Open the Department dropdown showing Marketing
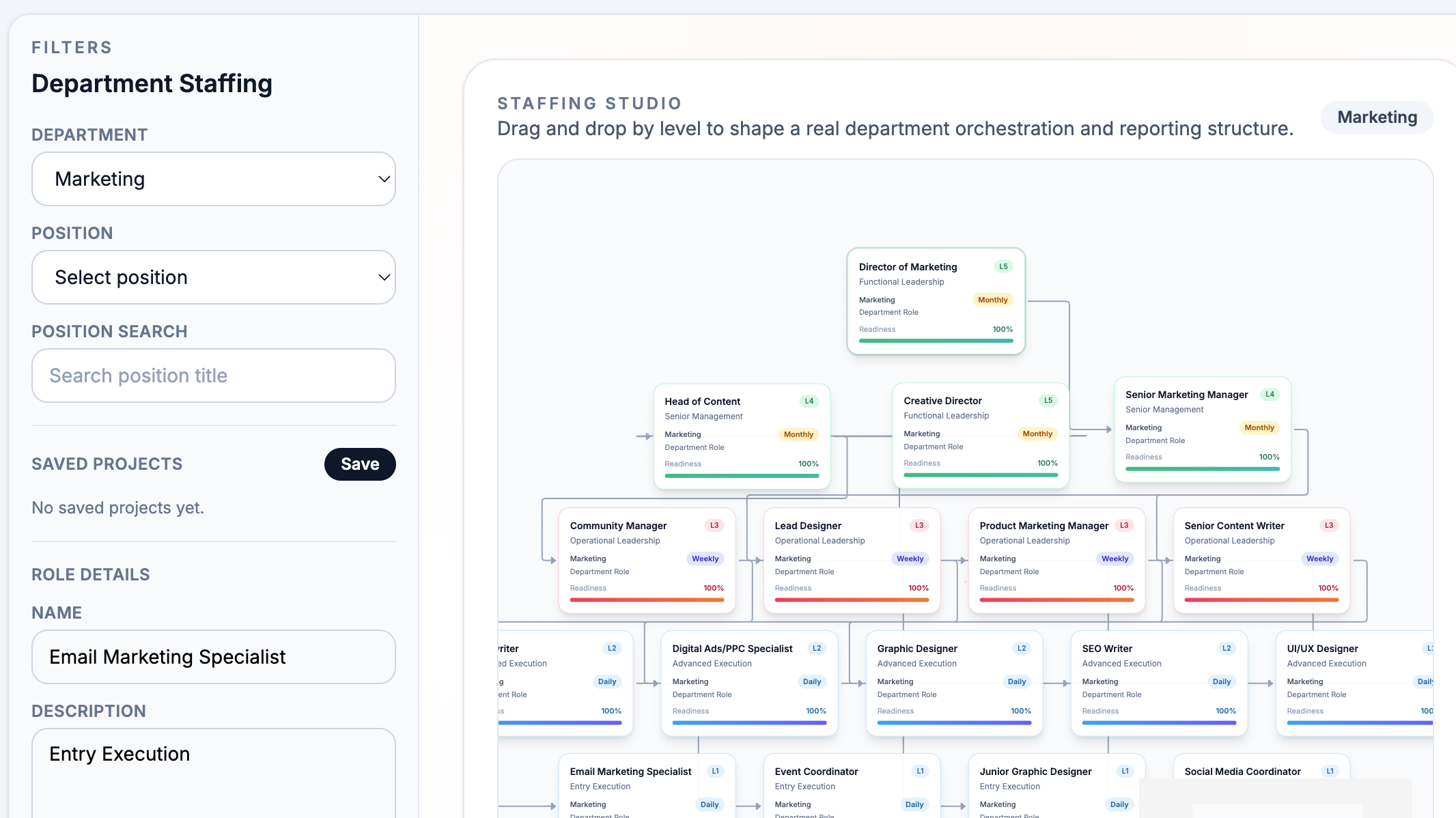Viewport: 1456px width, 818px height. click(213, 179)
